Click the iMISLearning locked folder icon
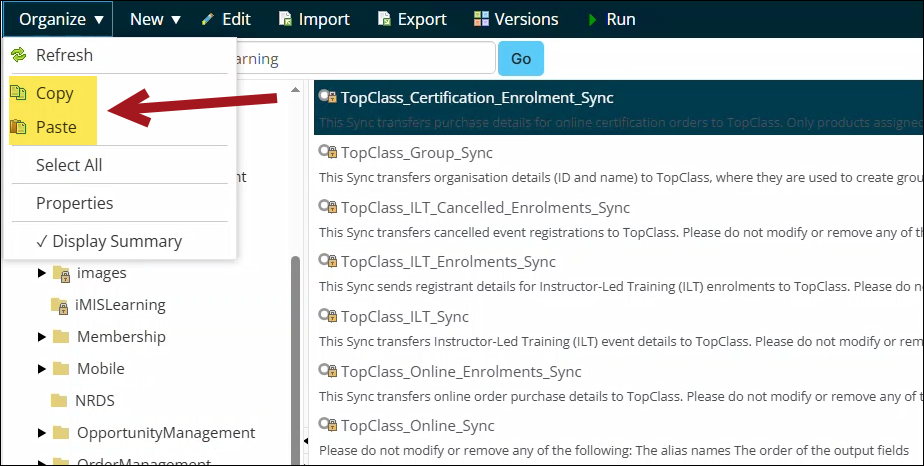 pos(59,306)
